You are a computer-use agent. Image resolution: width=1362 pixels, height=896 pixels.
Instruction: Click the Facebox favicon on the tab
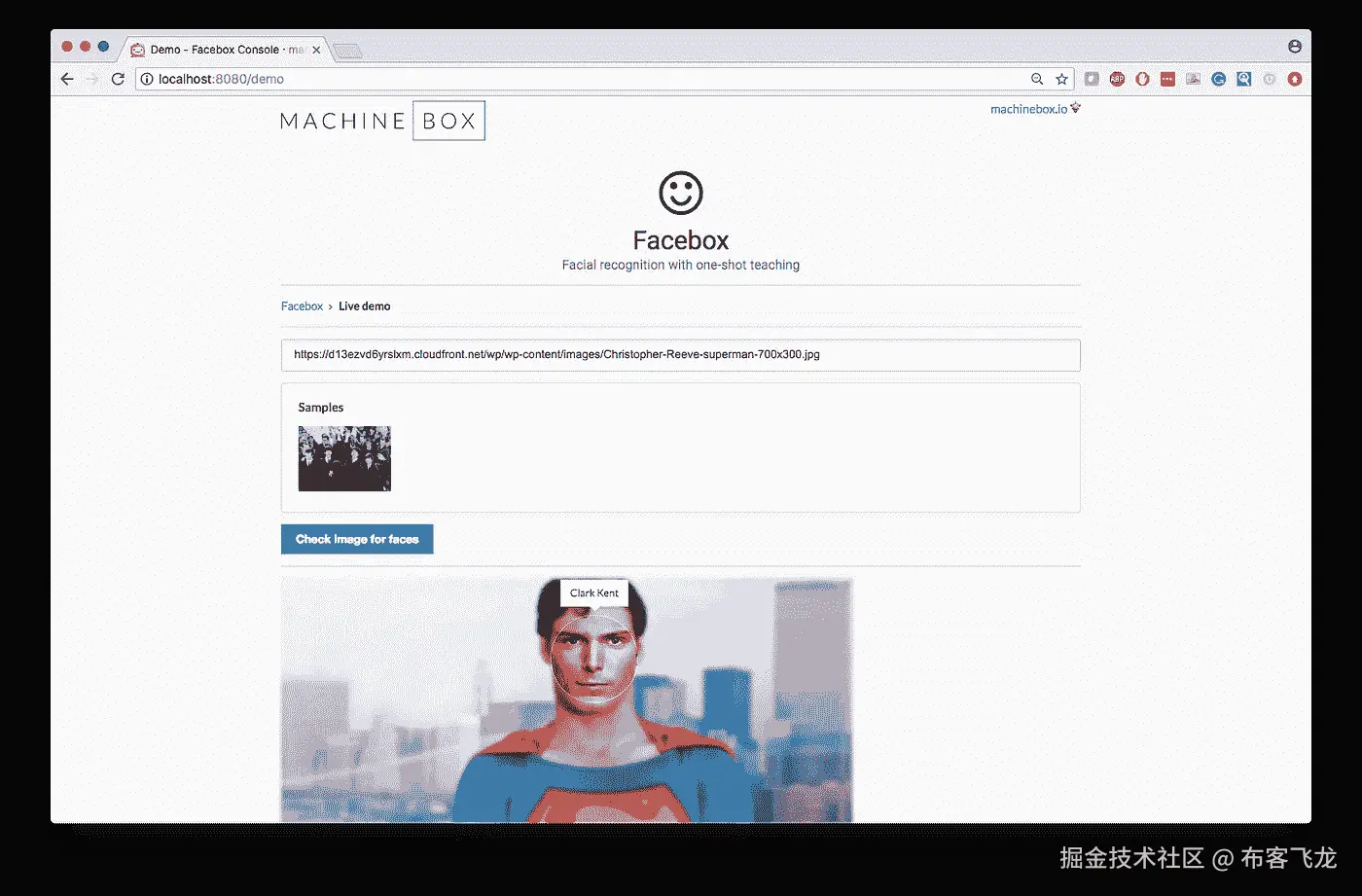tap(137, 50)
